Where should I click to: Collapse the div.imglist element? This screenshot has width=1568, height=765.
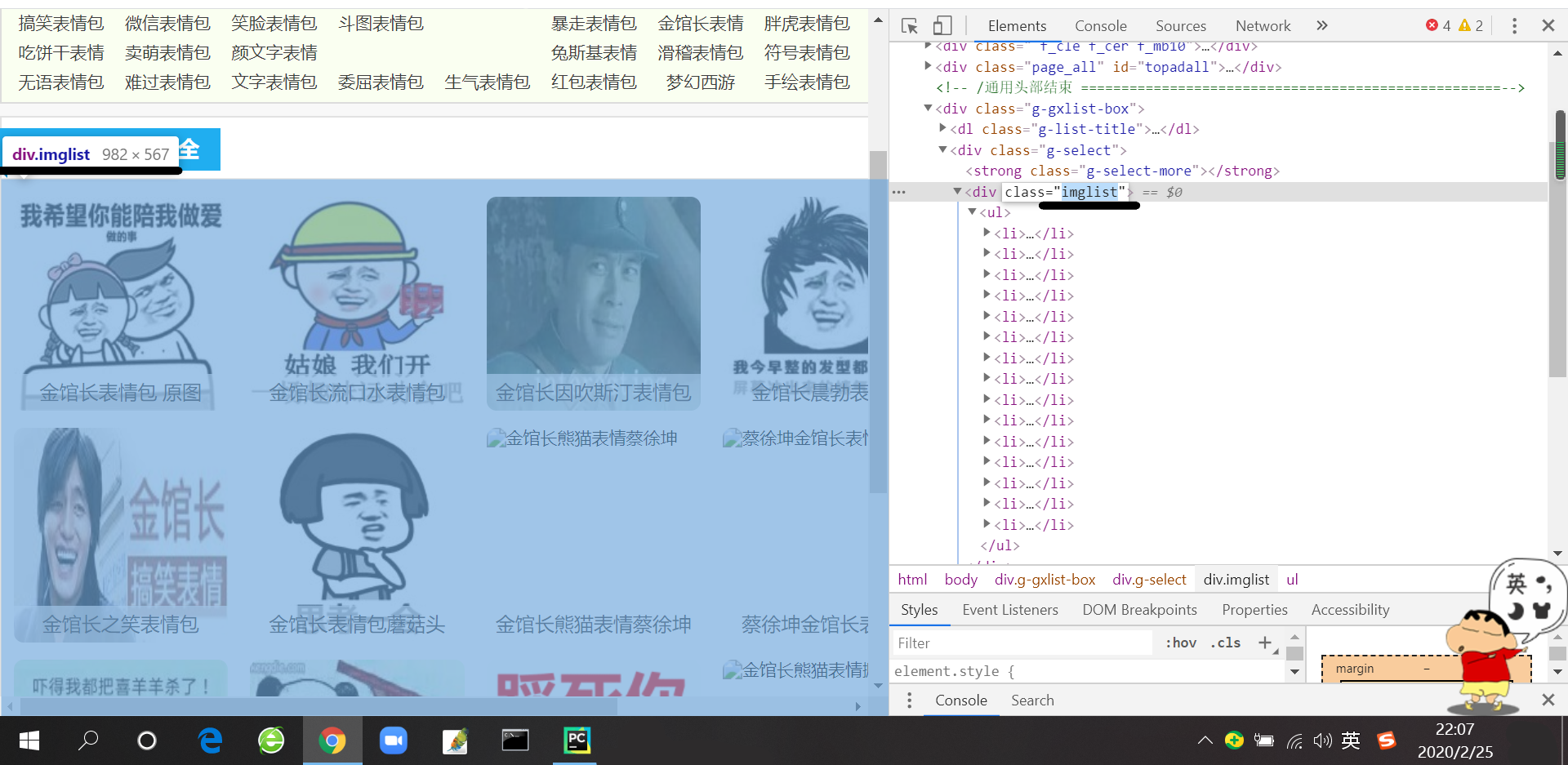click(x=957, y=191)
